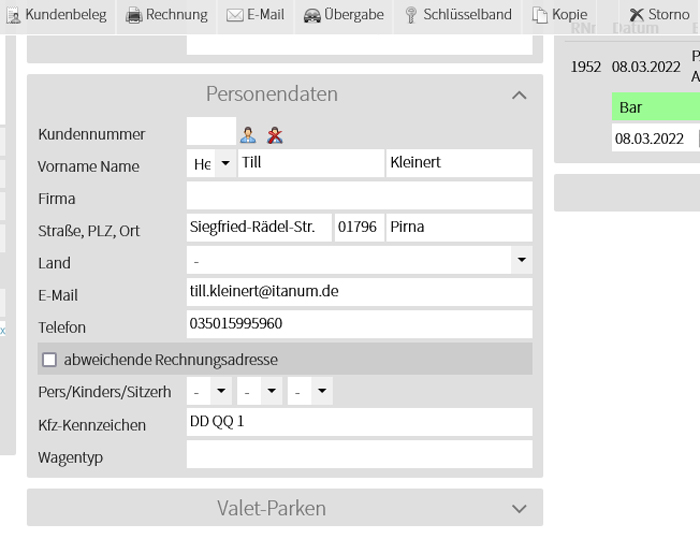Viewport: 700px width, 539px height.
Task: Edit the Telefon field 035015995960
Action: (x=359, y=324)
